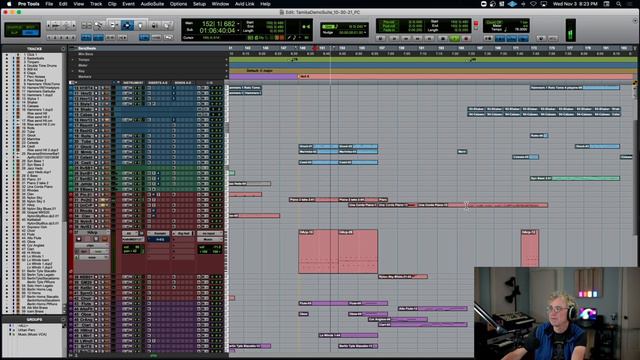
Task: Expand the Tempo ruler disclosure triangle
Action: (x=73, y=60)
